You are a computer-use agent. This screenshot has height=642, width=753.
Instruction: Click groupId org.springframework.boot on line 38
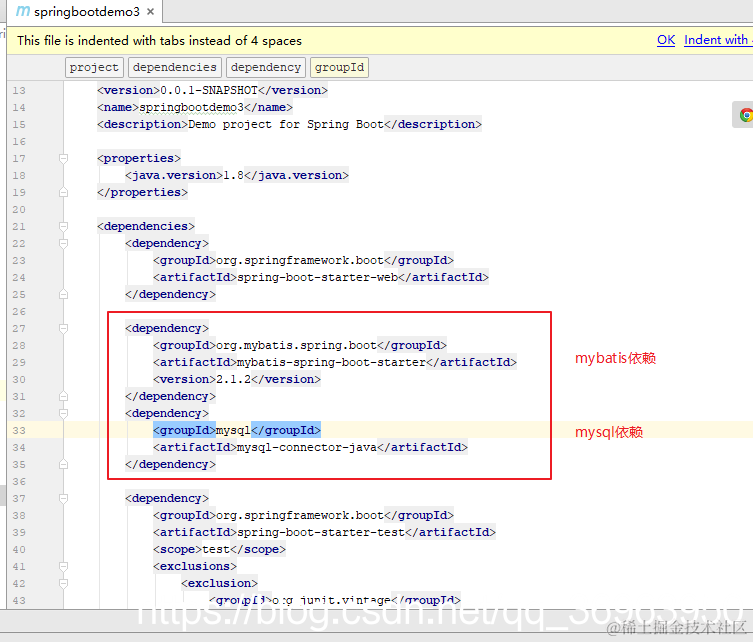tap(300, 515)
